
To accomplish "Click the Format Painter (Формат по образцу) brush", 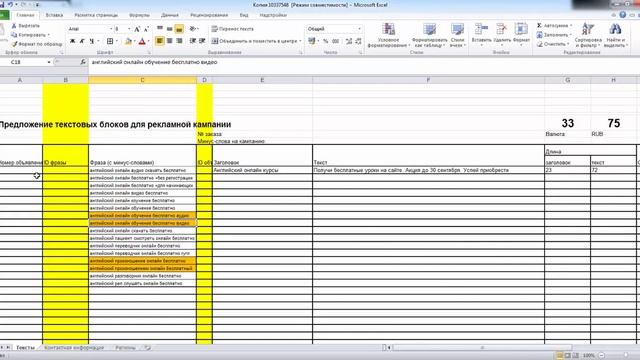I will (x=15, y=44).
